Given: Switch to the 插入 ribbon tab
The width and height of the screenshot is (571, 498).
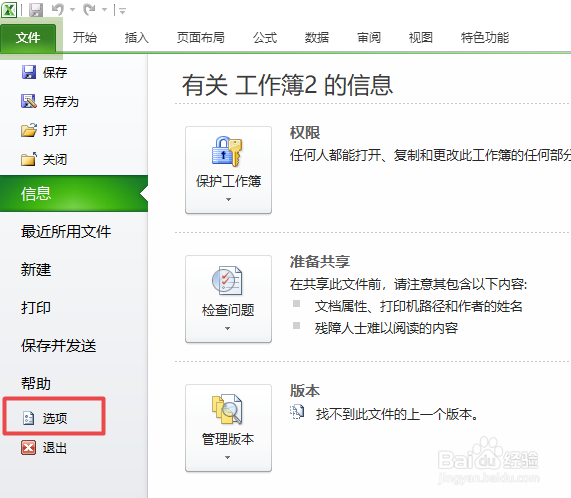Looking at the screenshot, I should [x=137, y=37].
